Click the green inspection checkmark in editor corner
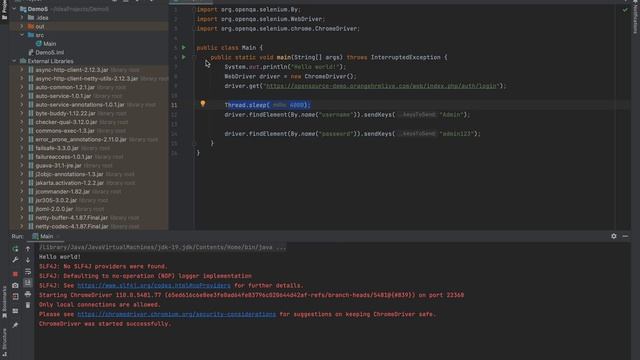This screenshot has height=360, width=640. (625, 10)
